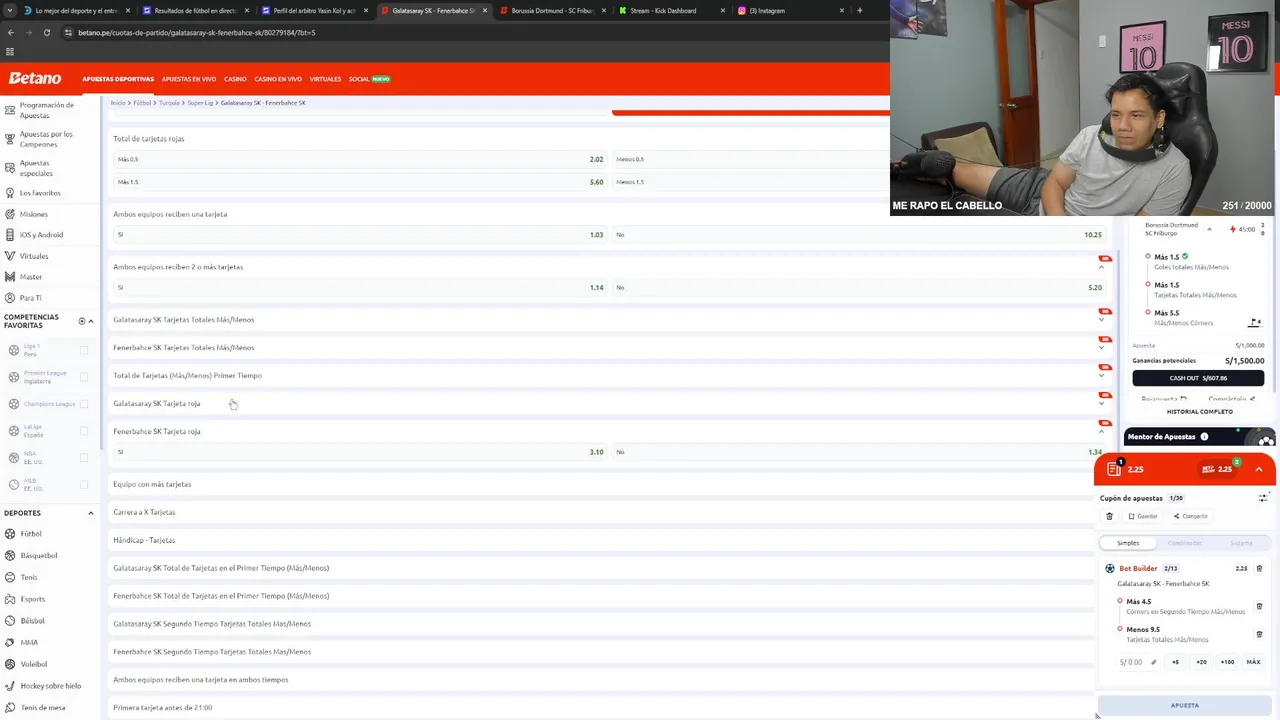The image size is (1280, 720).
Task: Tick the Liga 1 Perú checkbox
Action: (84, 350)
